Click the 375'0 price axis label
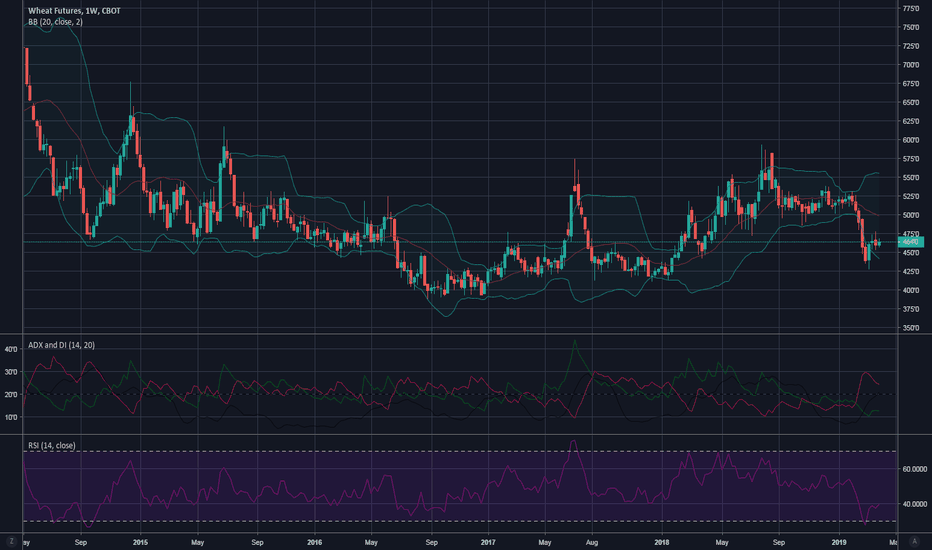The height and width of the screenshot is (550, 932). click(911, 309)
